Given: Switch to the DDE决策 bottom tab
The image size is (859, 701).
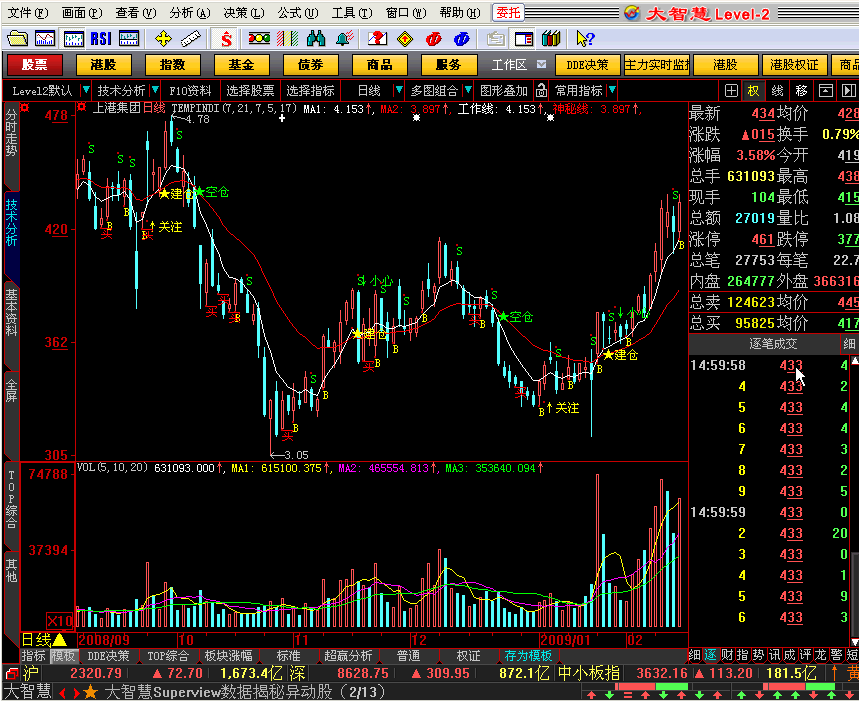Looking at the screenshot, I should click(x=108, y=656).
